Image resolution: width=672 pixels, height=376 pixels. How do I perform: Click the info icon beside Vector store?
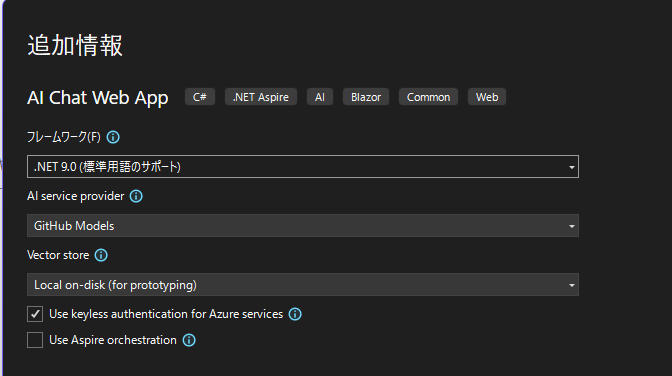(101, 255)
